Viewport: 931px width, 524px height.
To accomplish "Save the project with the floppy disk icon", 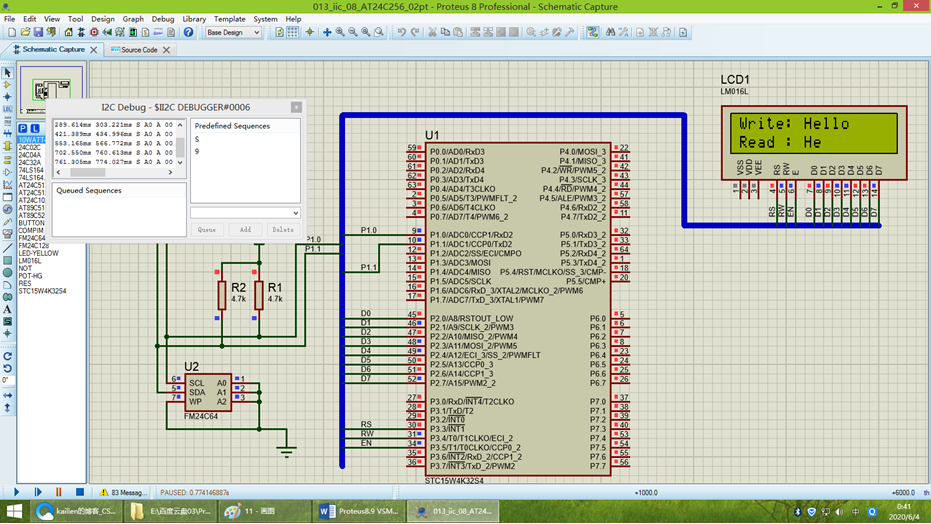I will pos(38,33).
